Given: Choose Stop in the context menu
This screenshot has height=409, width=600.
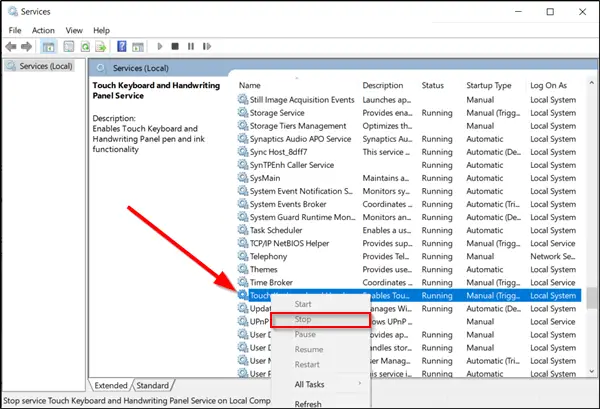Looking at the screenshot, I should tap(304, 319).
